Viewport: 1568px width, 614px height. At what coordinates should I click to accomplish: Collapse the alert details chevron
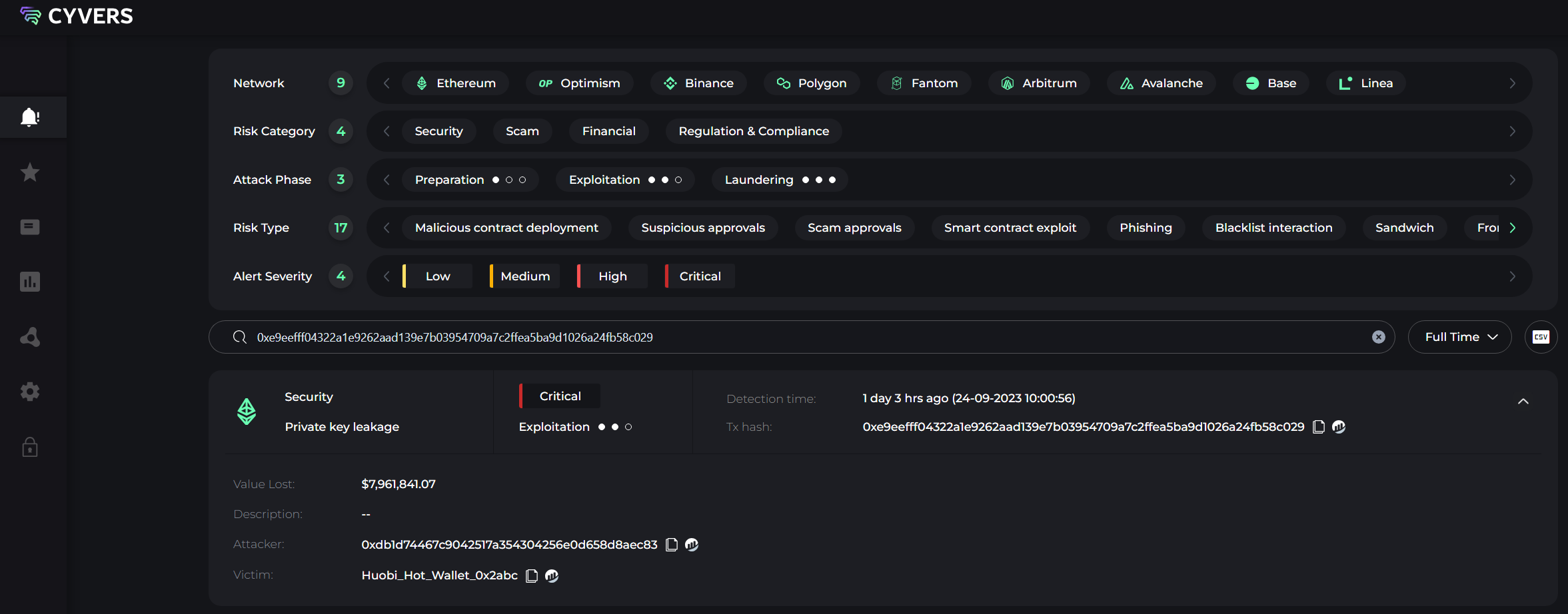click(1523, 401)
